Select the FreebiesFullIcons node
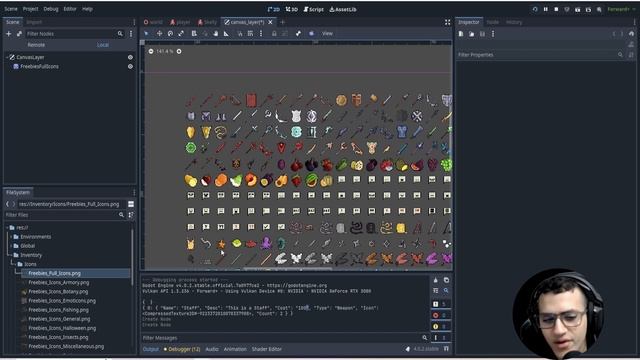Screen dimensions: 640x360 click(x=39, y=67)
